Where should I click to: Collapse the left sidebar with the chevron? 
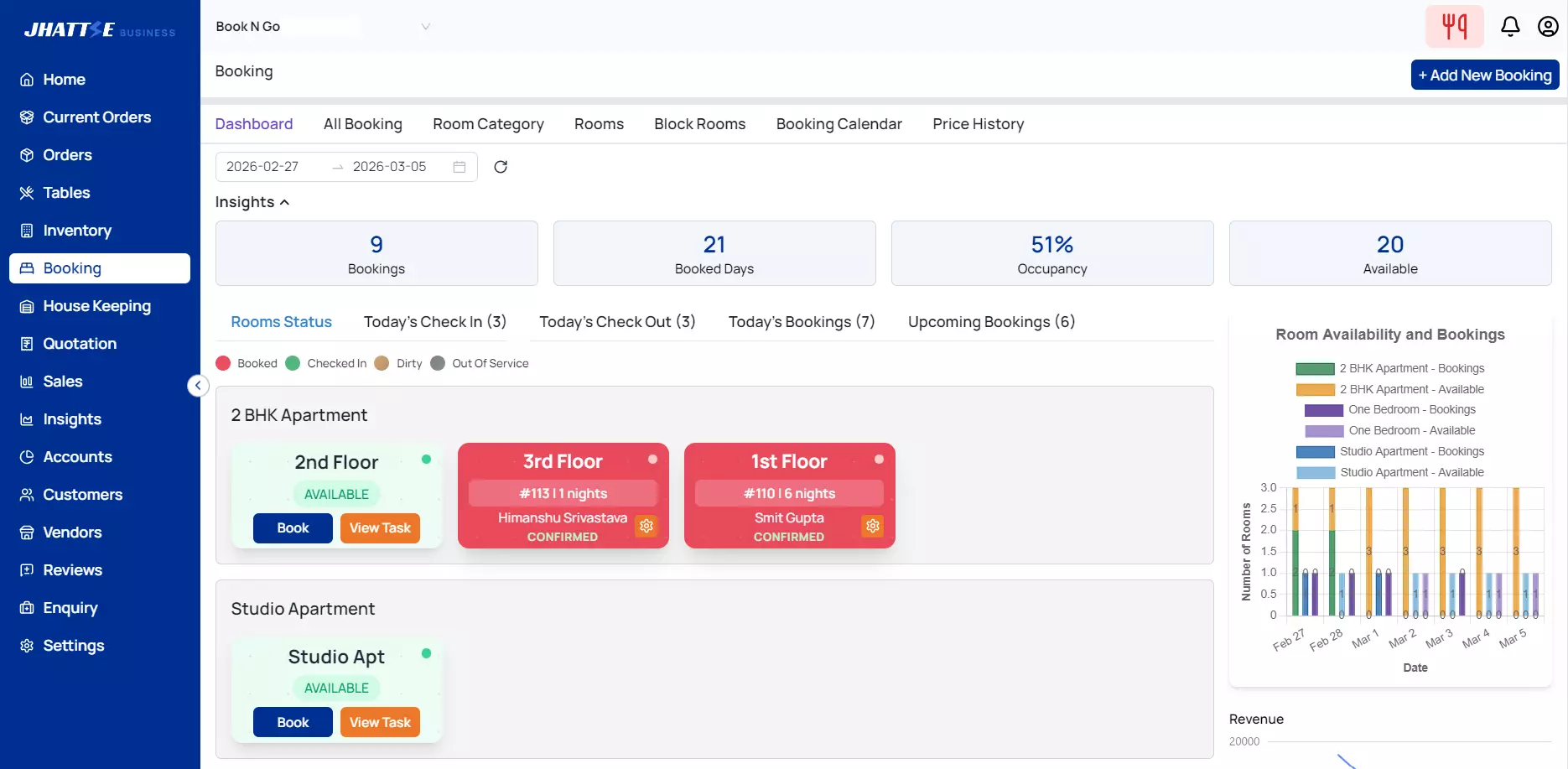[198, 385]
